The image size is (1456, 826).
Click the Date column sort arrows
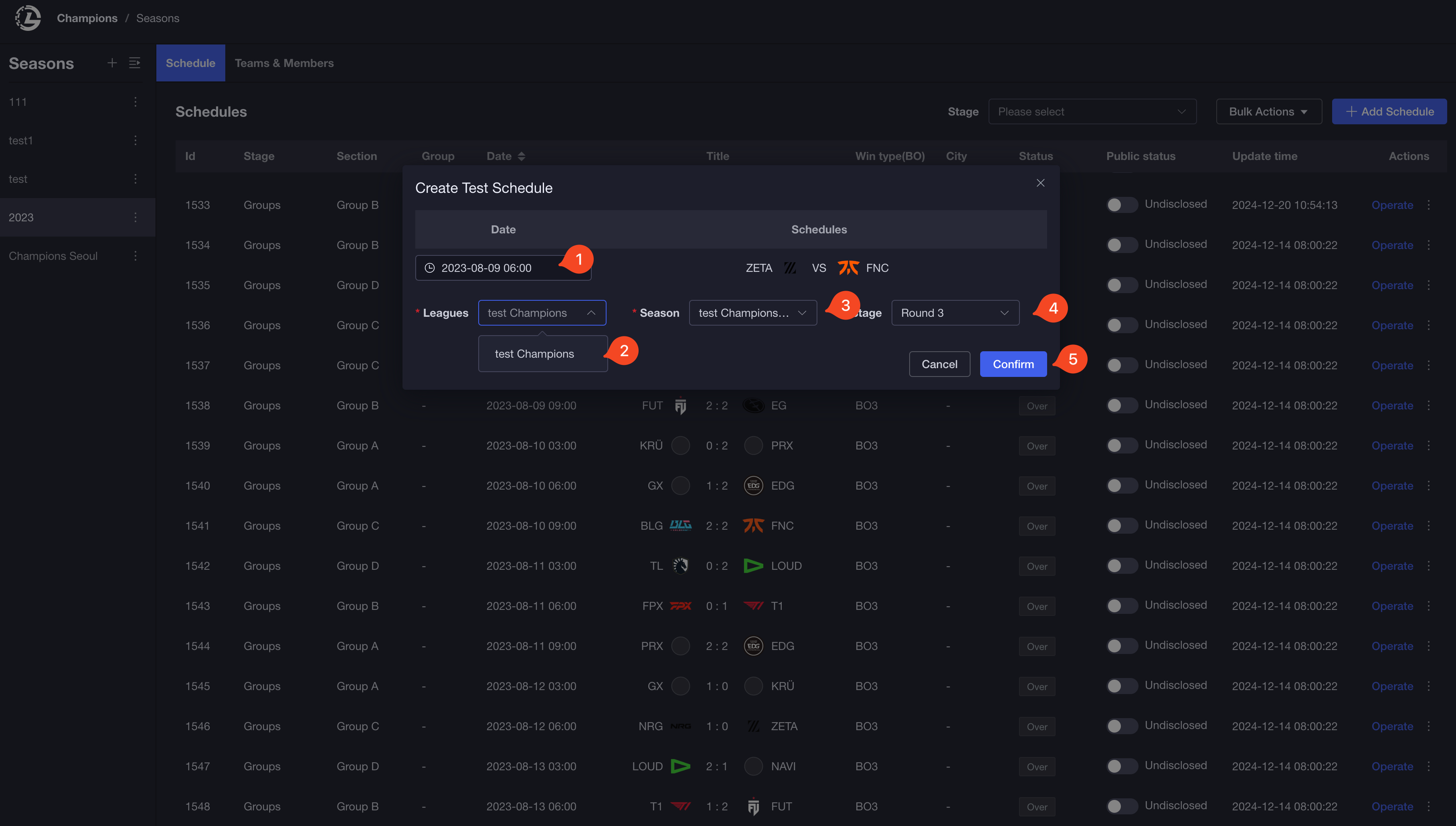coord(521,156)
